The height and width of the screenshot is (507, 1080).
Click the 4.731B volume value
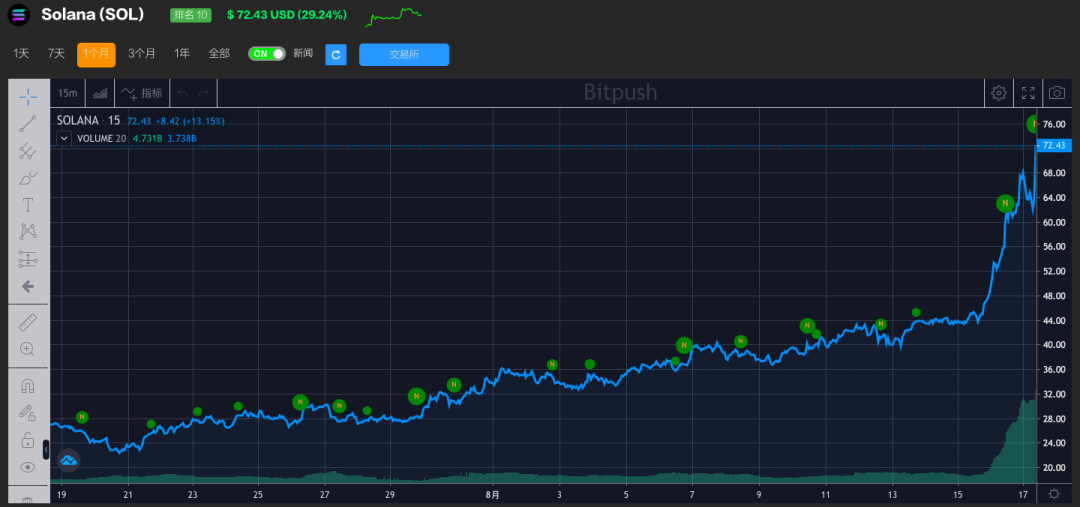coord(147,138)
